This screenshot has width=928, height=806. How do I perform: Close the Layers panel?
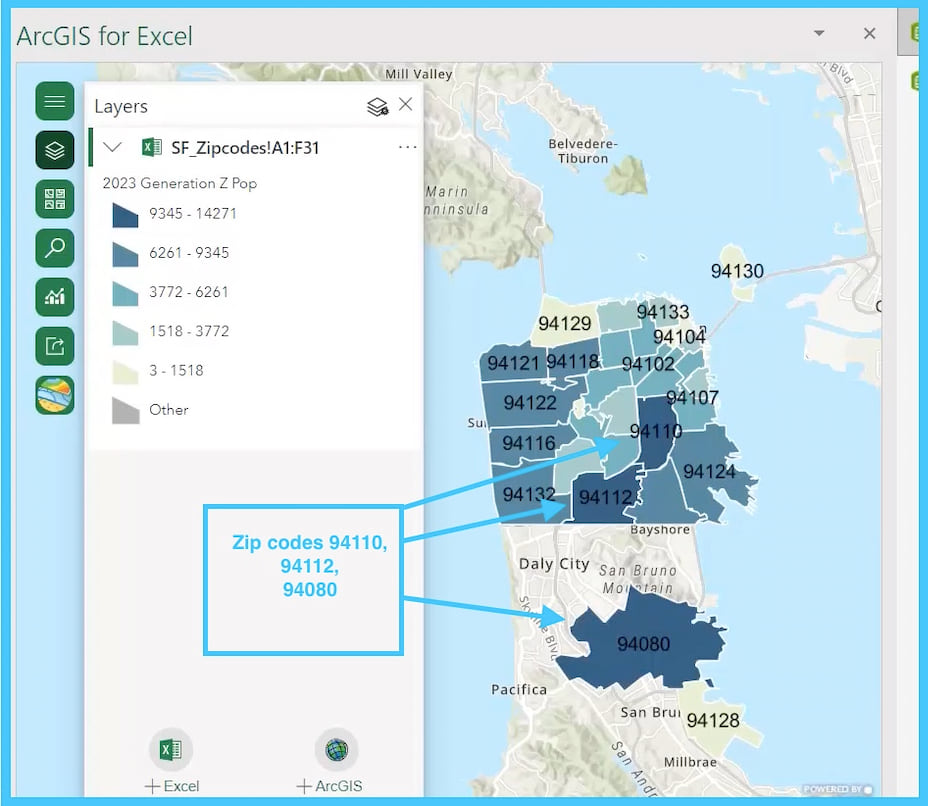[x=405, y=104]
